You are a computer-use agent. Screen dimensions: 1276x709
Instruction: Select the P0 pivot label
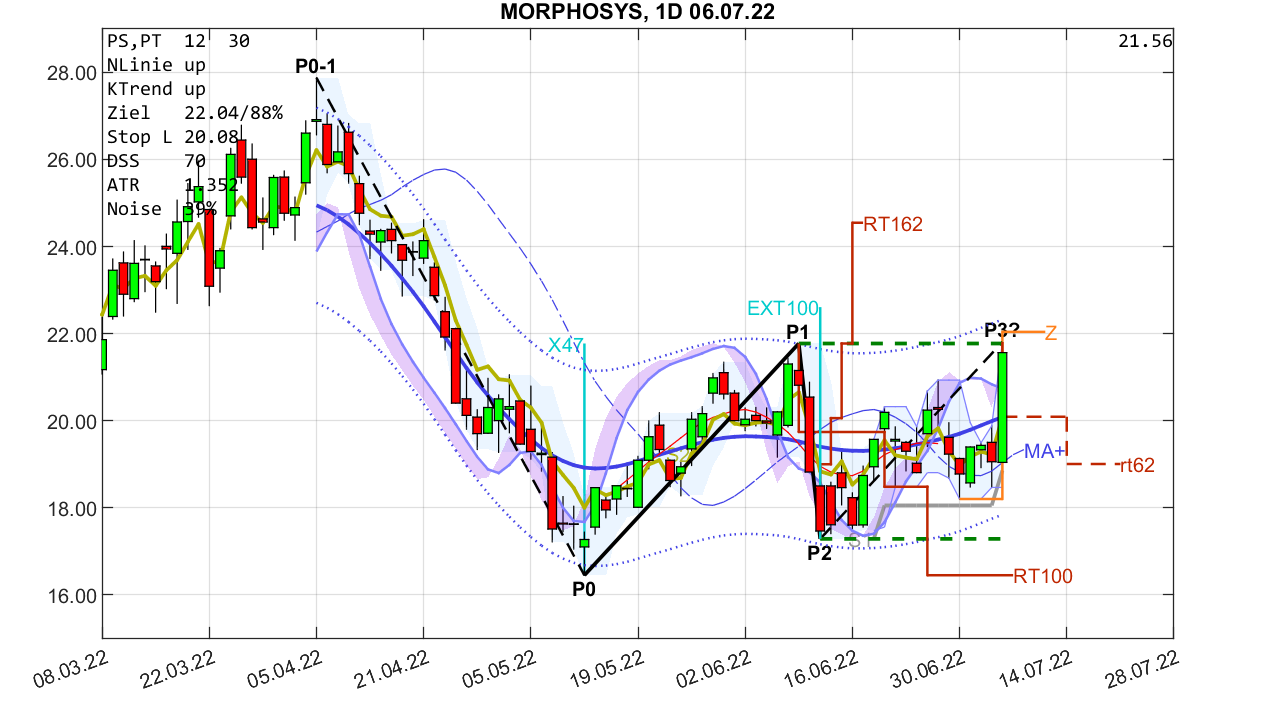(584, 589)
